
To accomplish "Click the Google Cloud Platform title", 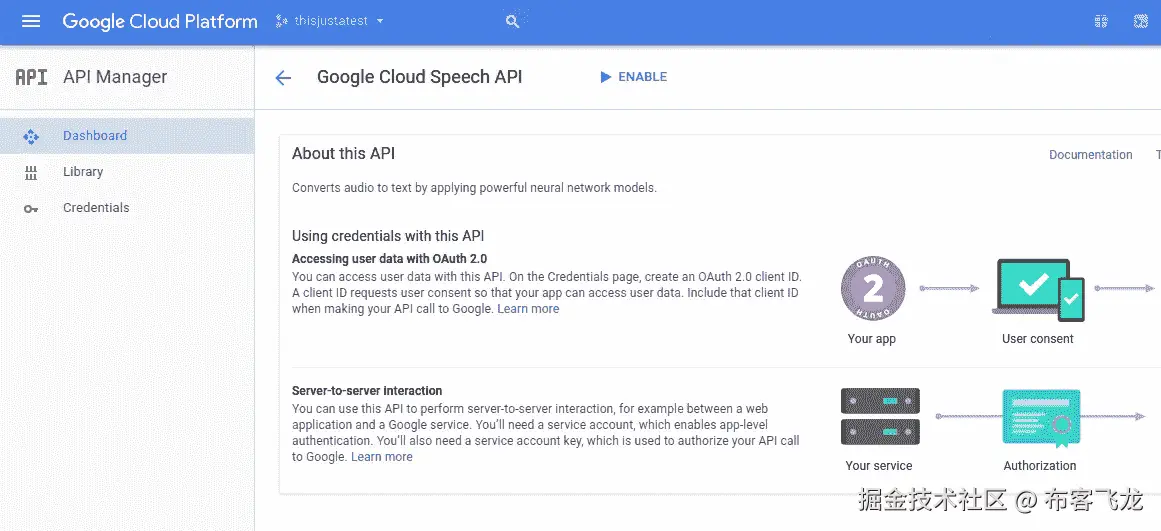I will click(x=160, y=21).
